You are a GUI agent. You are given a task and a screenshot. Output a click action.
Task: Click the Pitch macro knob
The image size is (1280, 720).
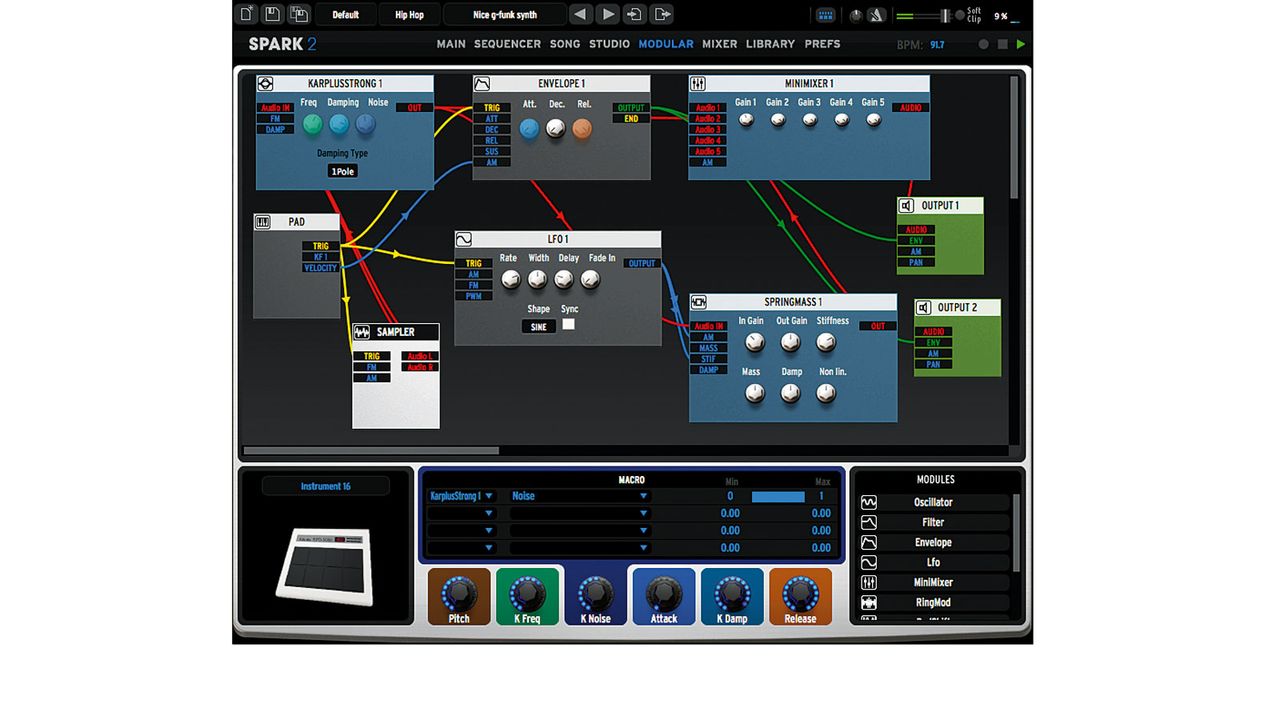coord(459,594)
